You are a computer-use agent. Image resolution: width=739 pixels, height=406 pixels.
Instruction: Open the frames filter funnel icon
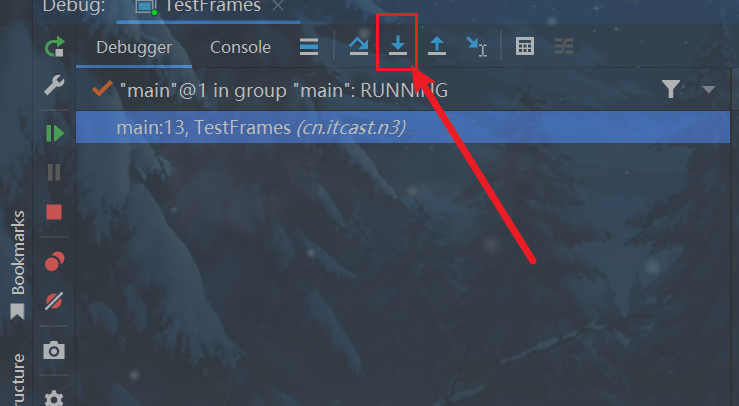[670, 89]
